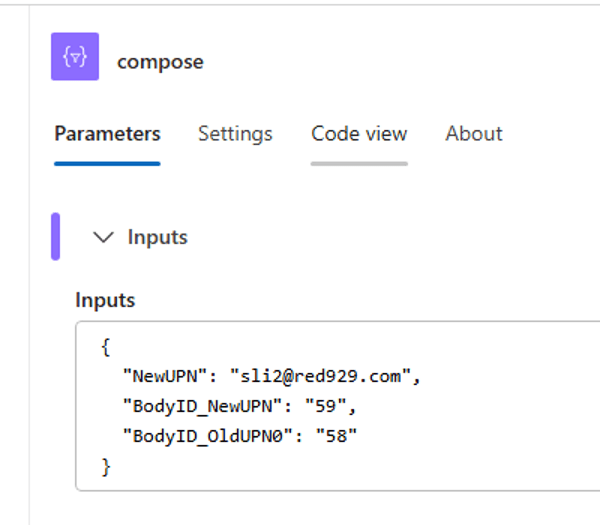Image resolution: width=600 pixels, height=525 pixels.
Task: Place cursor on "BodyID_OldUPN0" key
Action: (x=208, y=436)
